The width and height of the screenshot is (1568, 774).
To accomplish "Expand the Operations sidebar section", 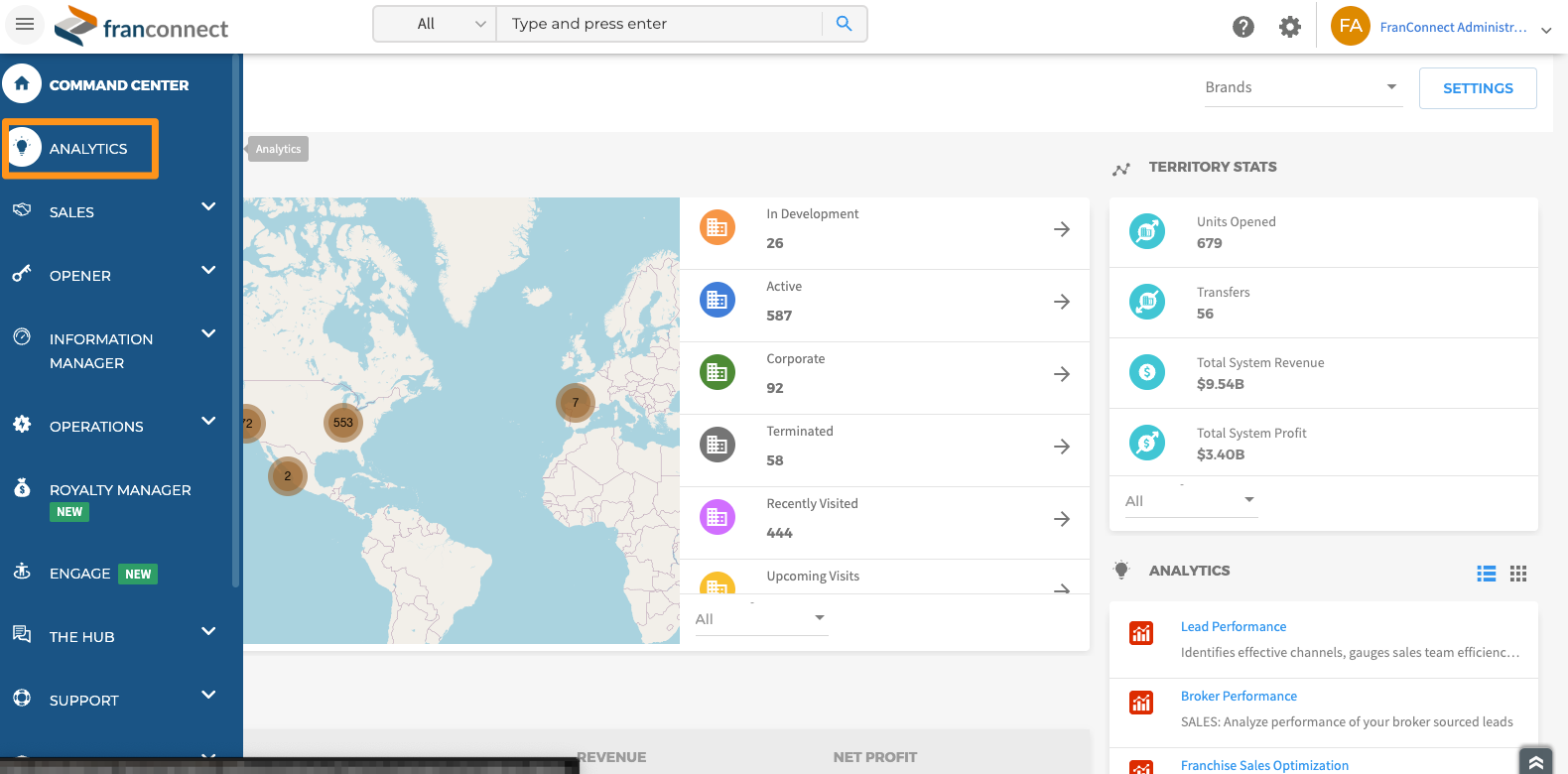I will point(207,422).
